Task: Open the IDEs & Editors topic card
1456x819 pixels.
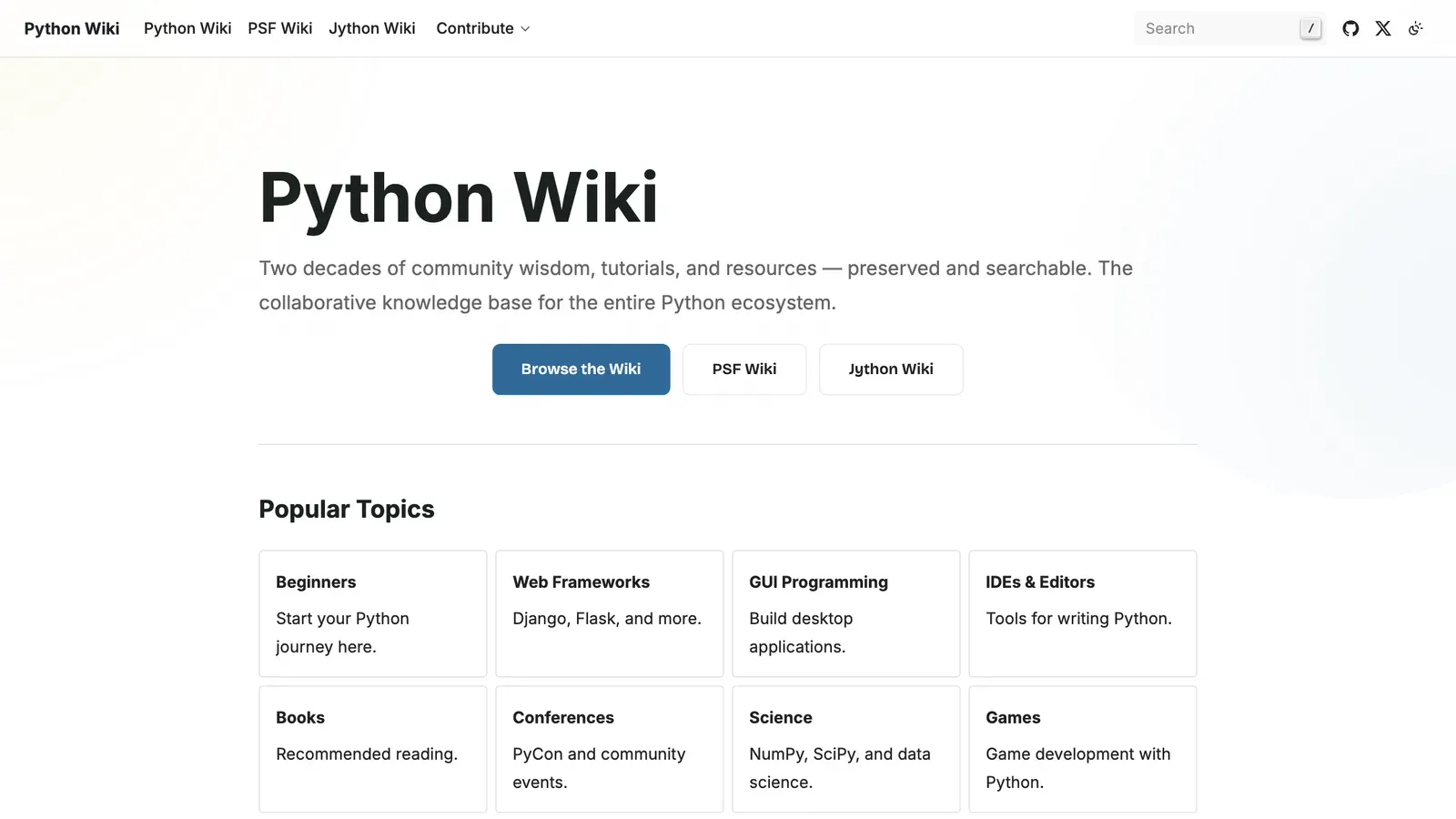Action: 1083,613
